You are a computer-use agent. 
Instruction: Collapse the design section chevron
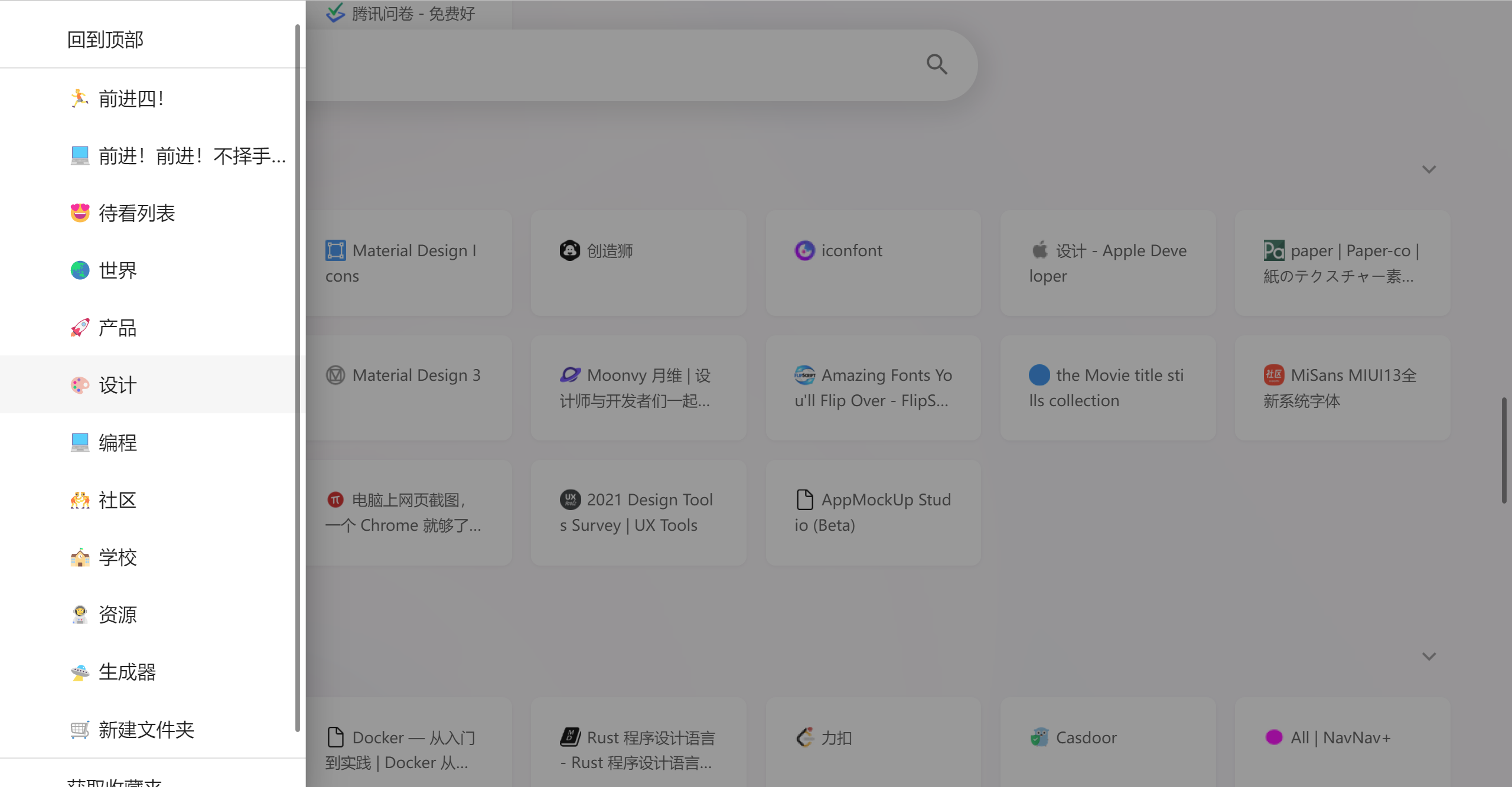(1429, 169)
